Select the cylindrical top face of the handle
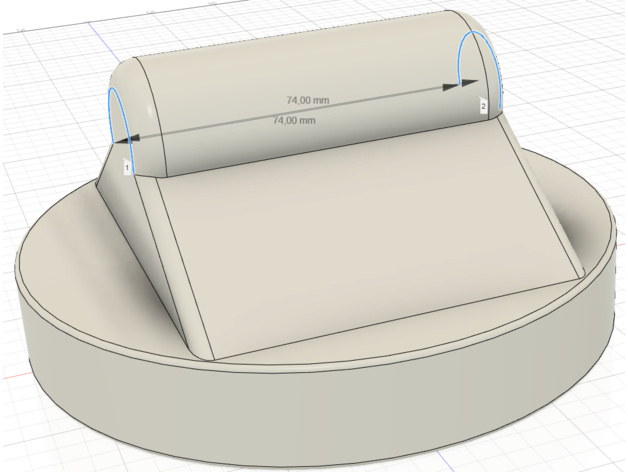628x472 pixels. 300,70
